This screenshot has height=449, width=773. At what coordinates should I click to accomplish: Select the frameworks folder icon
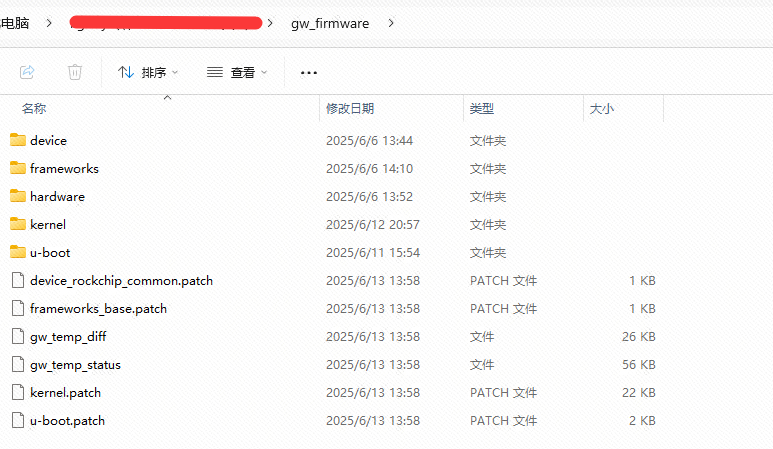pos(18,168)
